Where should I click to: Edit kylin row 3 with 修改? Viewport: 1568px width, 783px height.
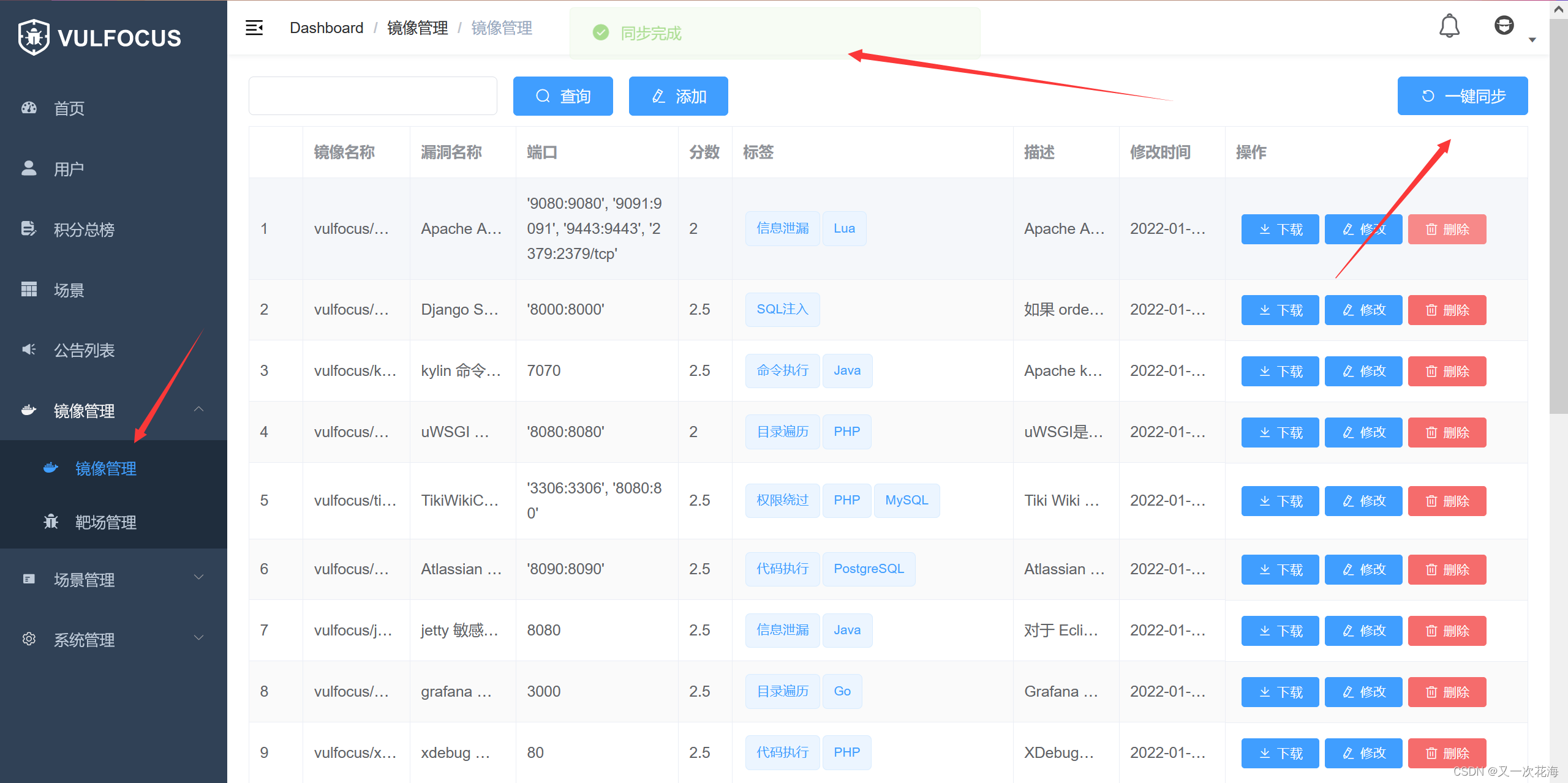coord(1363,372)
